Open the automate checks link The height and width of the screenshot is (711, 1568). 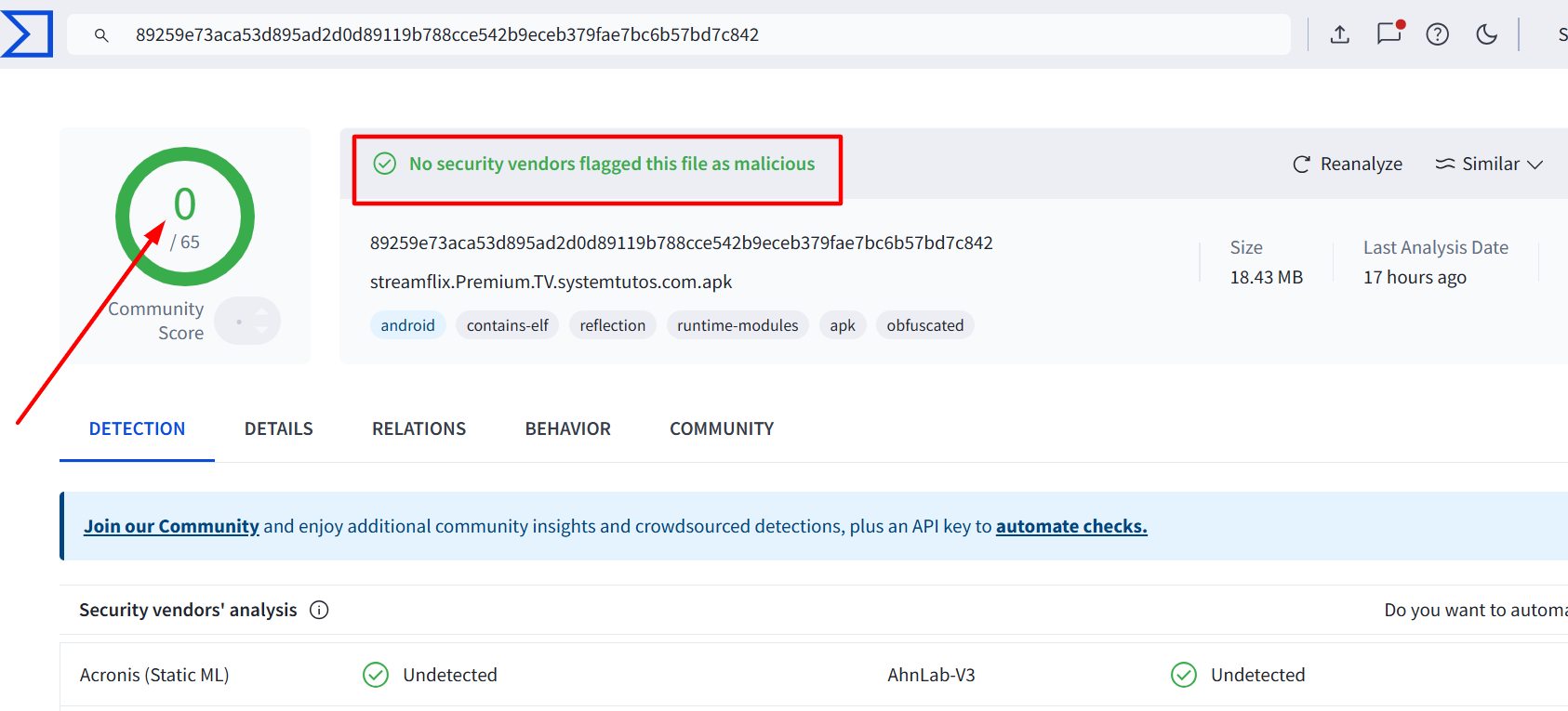(1071, 526)
